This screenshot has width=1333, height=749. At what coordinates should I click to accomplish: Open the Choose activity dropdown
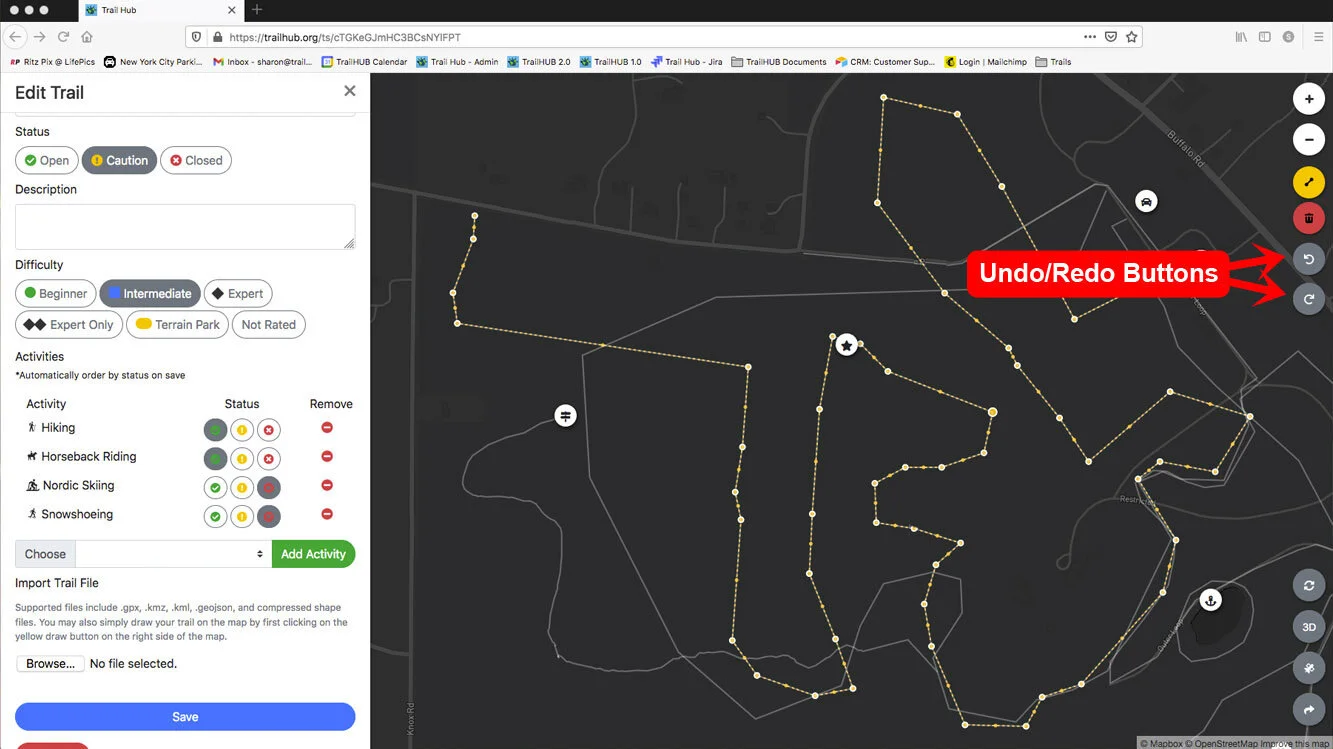tap(173, 554)
